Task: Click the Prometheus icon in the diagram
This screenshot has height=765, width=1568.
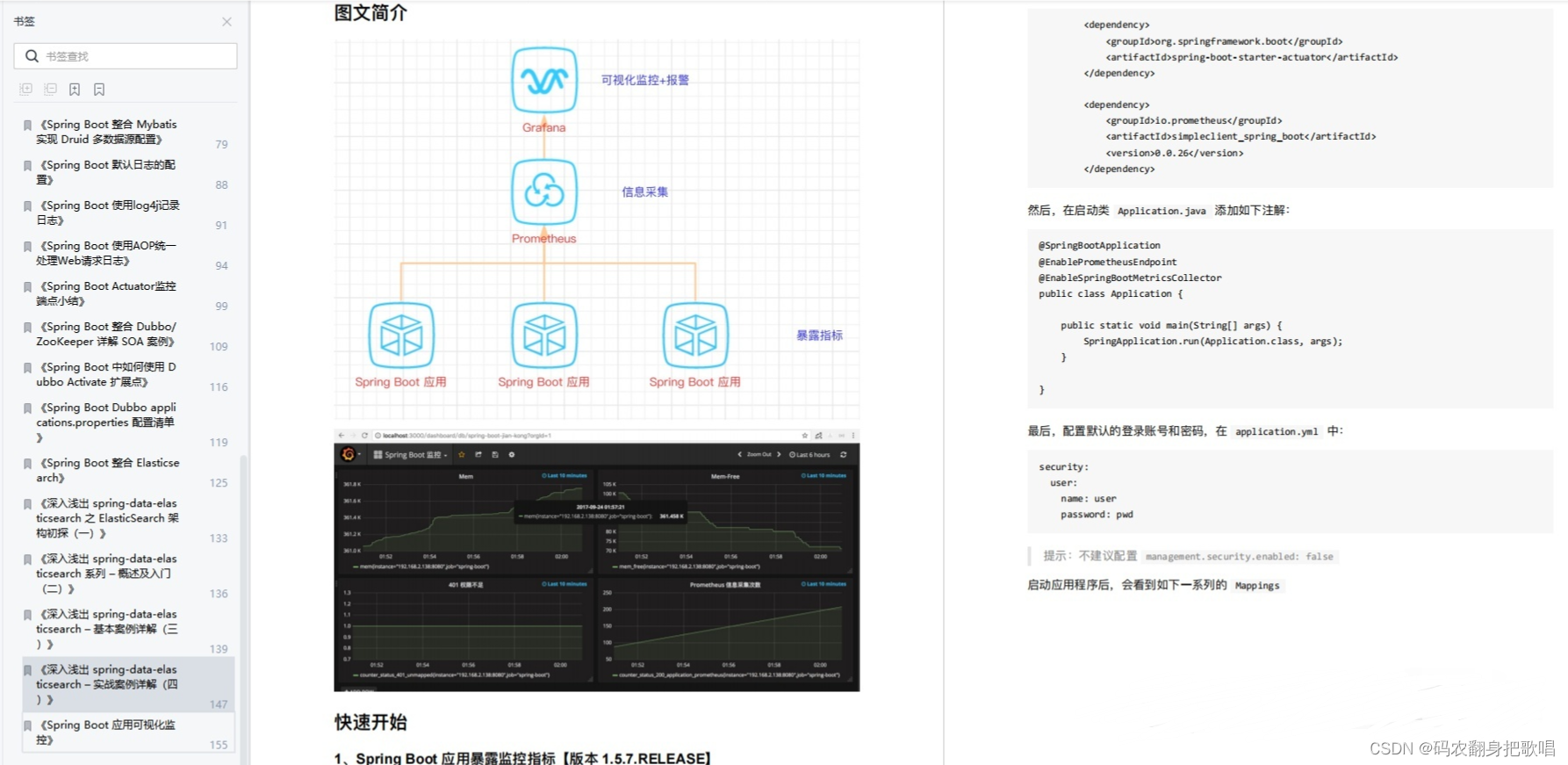Action: 544,191
